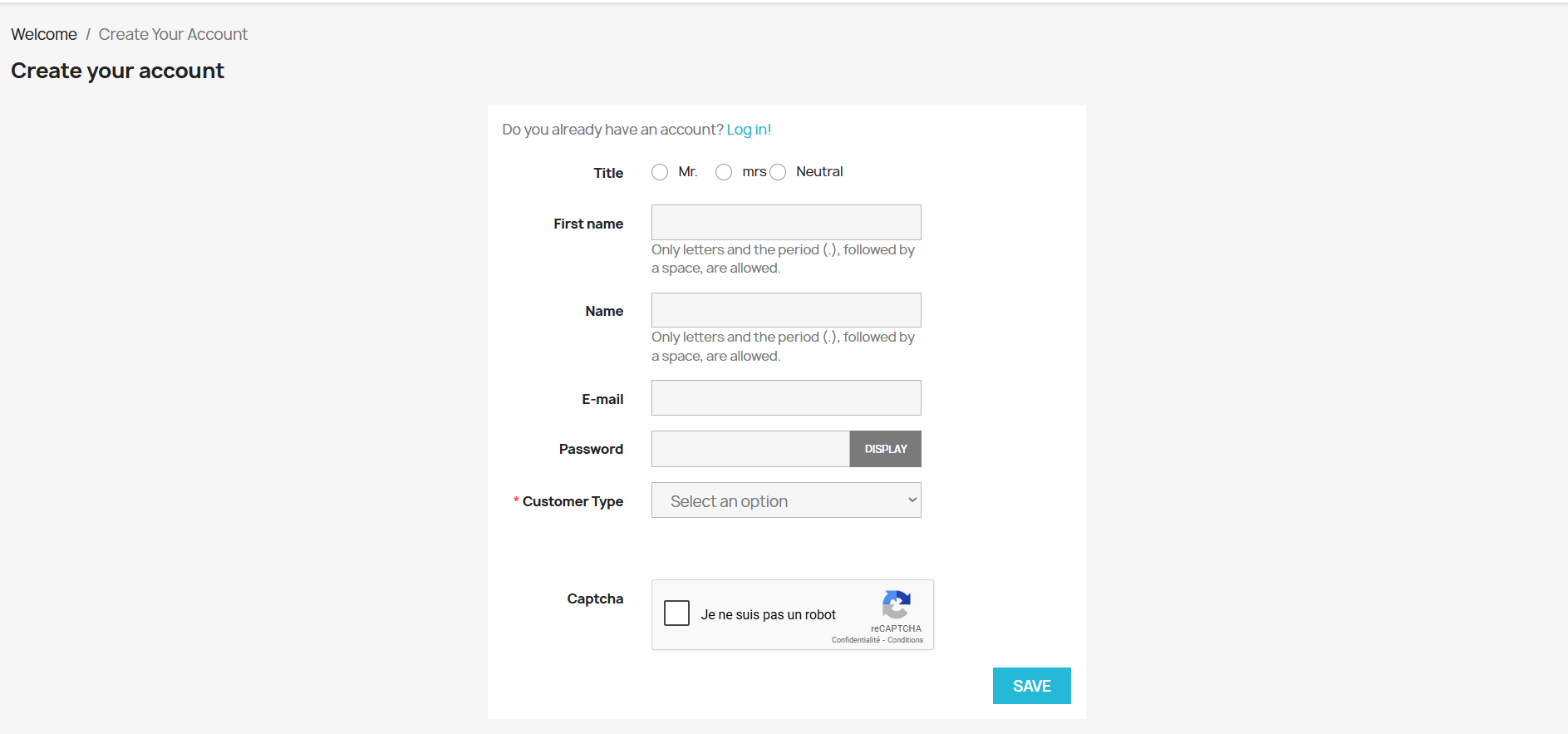The height and width of the screenshot is (734, 1568).
Task: Follow the 'Log in!' link
Action: (749, 130)
